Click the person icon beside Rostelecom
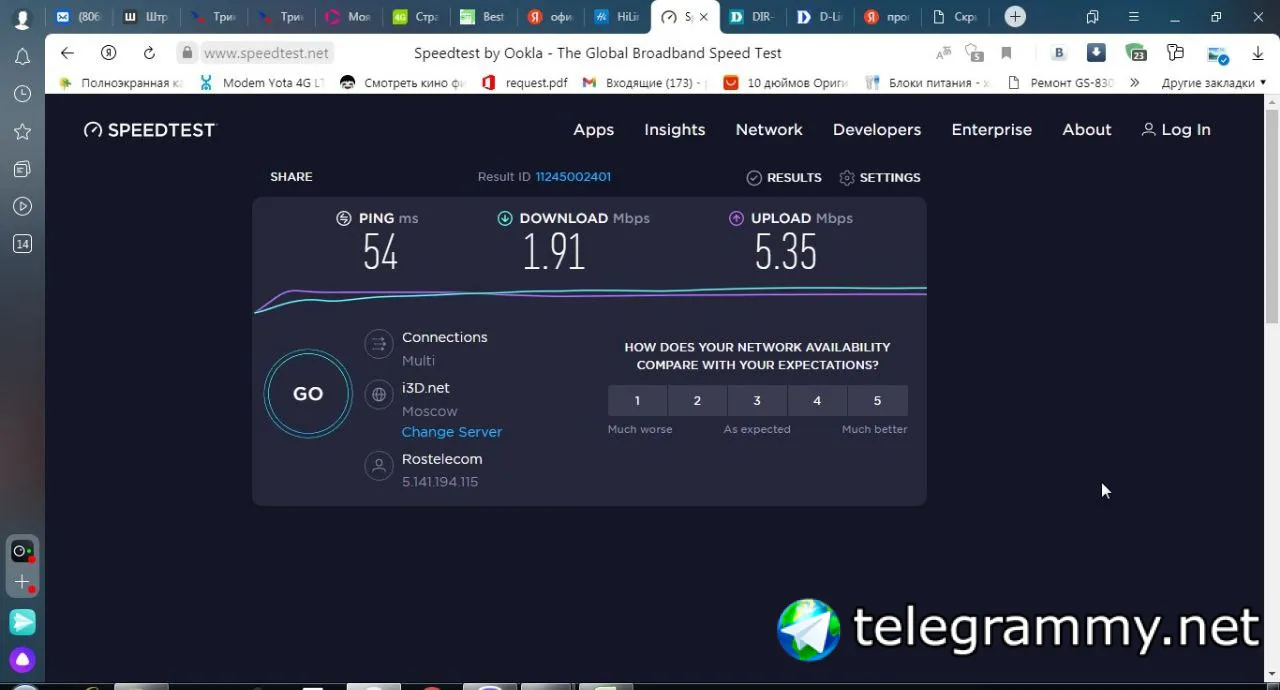The height and width of the screenshot is (690, 1280). tap(379, 466)
